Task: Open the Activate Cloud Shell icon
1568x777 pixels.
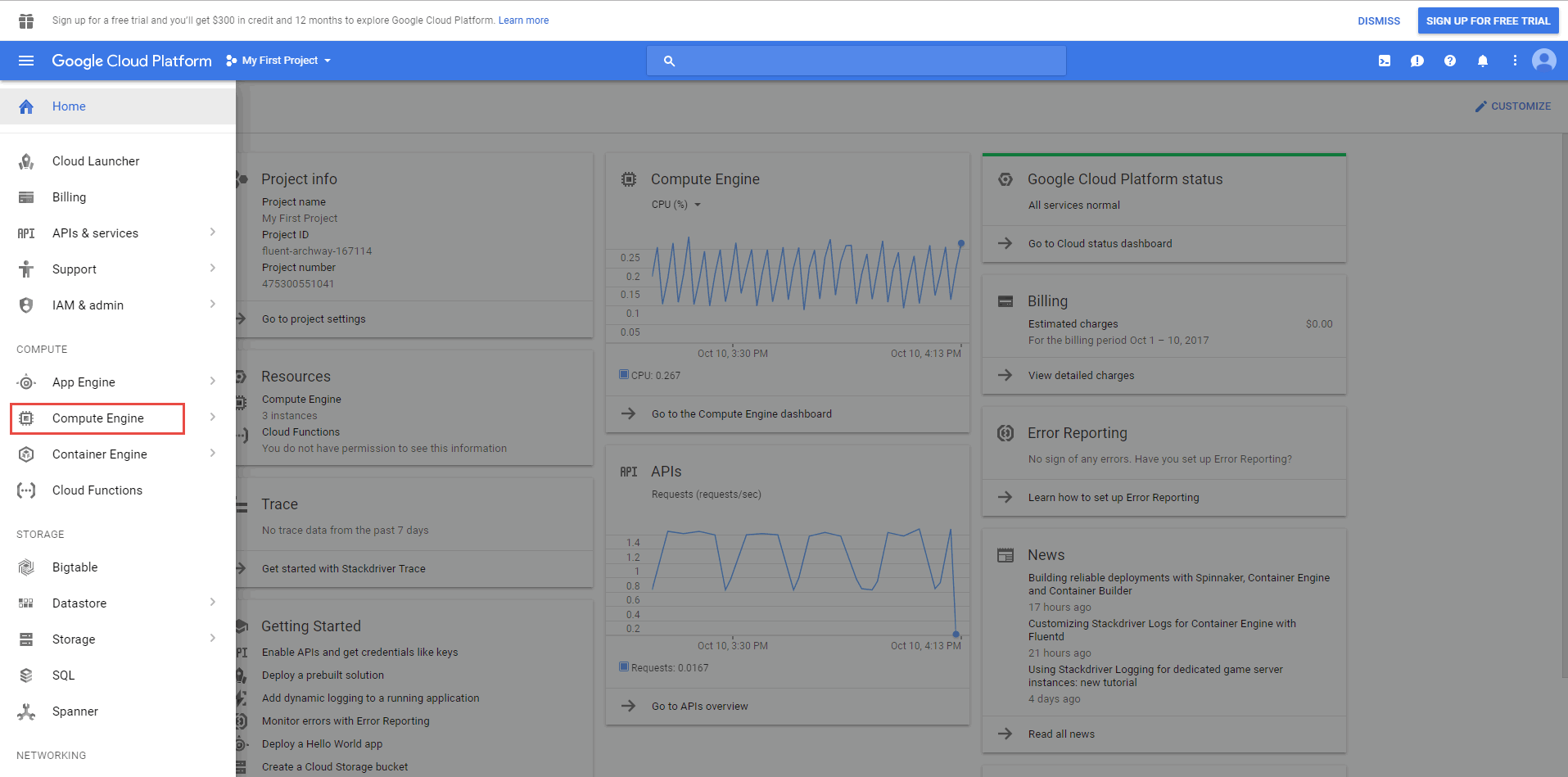Action: [1384, 60]
